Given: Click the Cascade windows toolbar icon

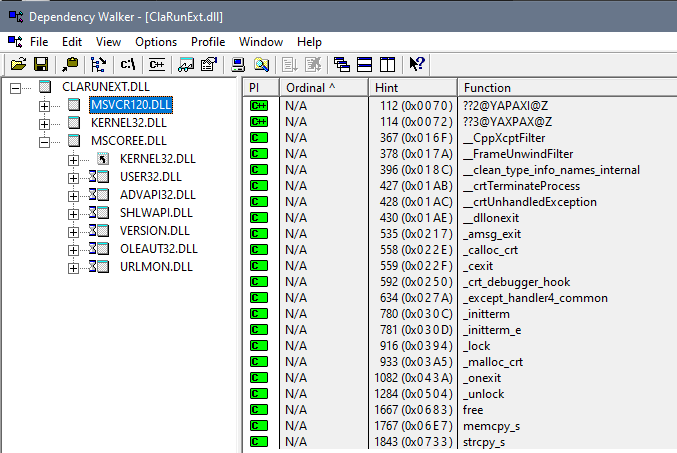Looking at the screenshot, I should point(342,65).
